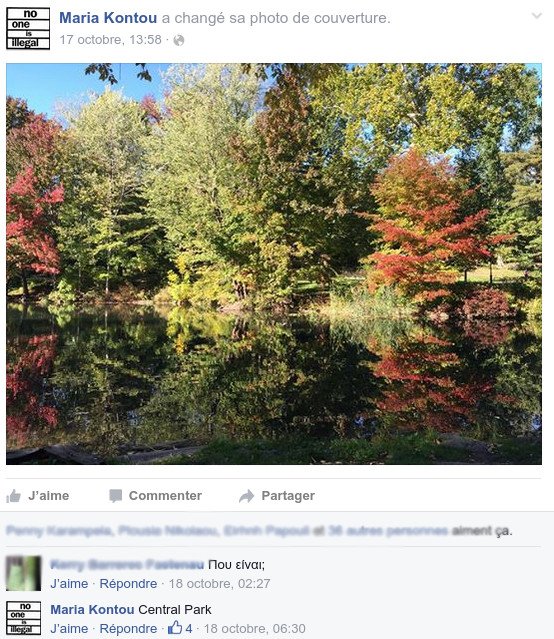This screenshot has width=554, height=639.
Task: Reply to the "Που είναι;" comment
Action: (128, 584)
